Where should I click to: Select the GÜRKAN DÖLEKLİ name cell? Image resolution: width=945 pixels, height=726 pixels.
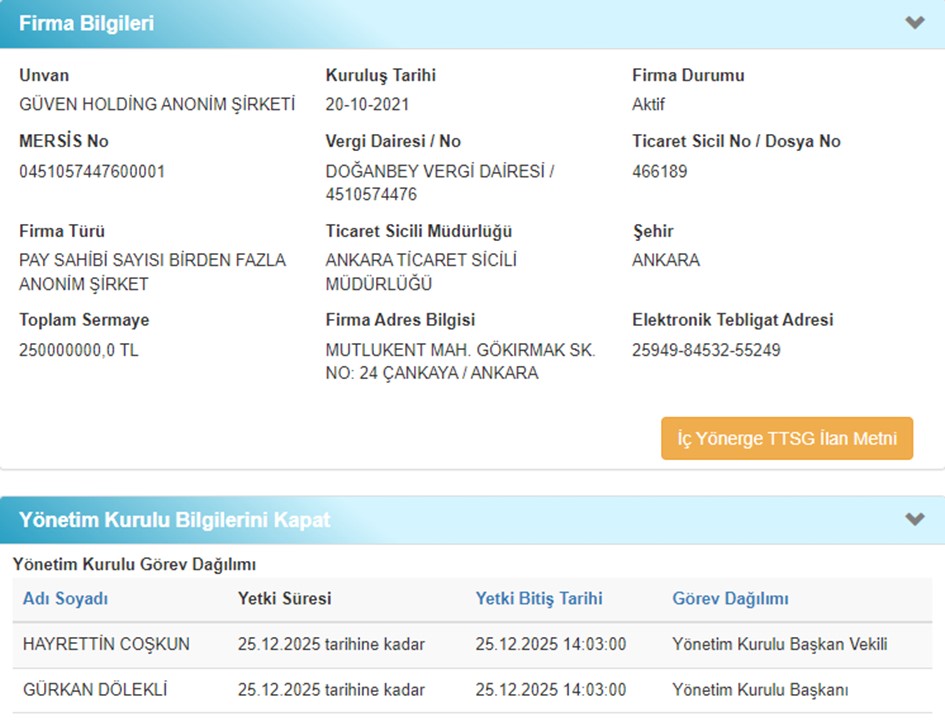(95, 689)
